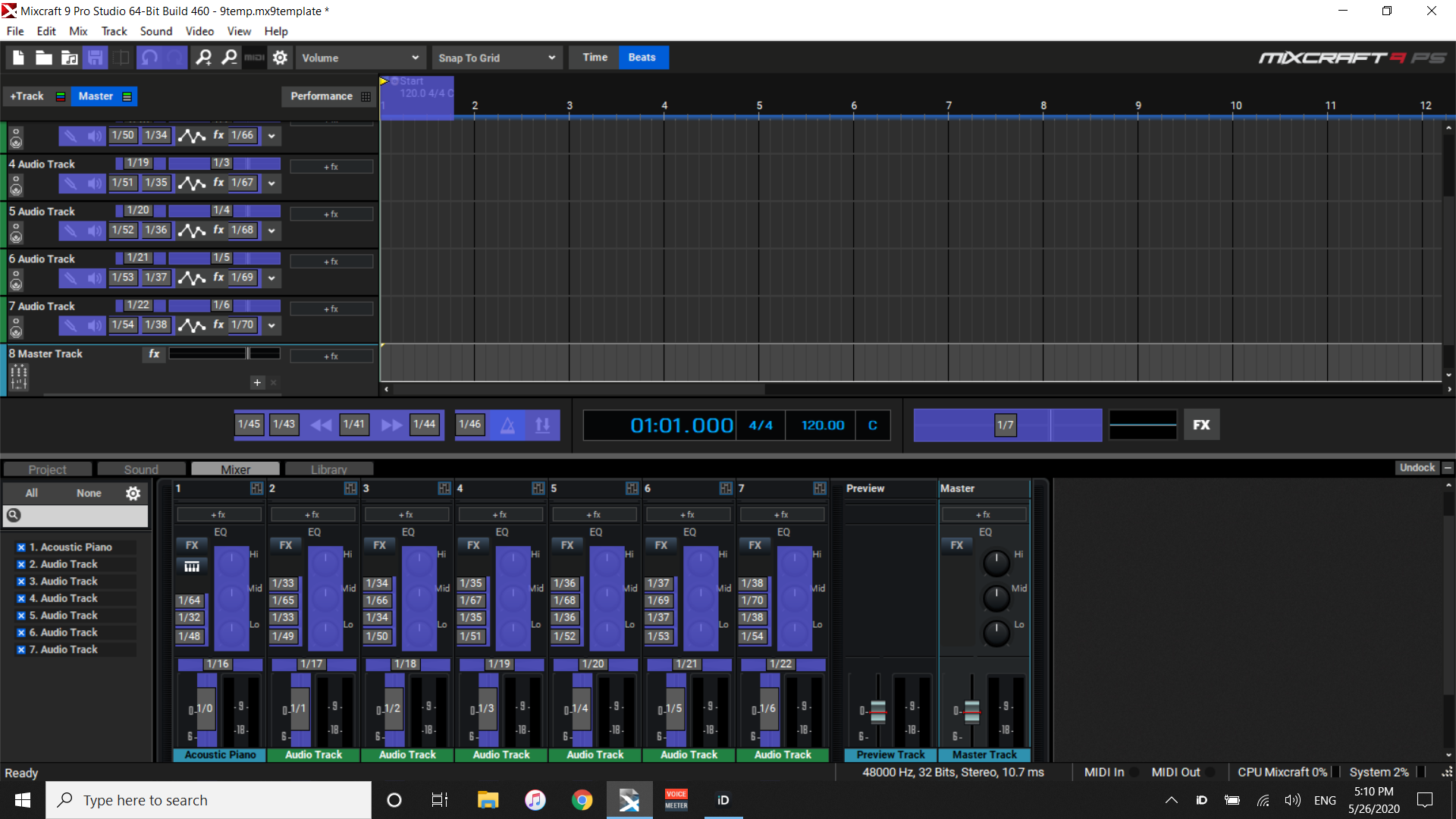The height and width of the screenshot is (819, 1456).
Task: Switch to the Project tab
Action: (x=47, y=469)
